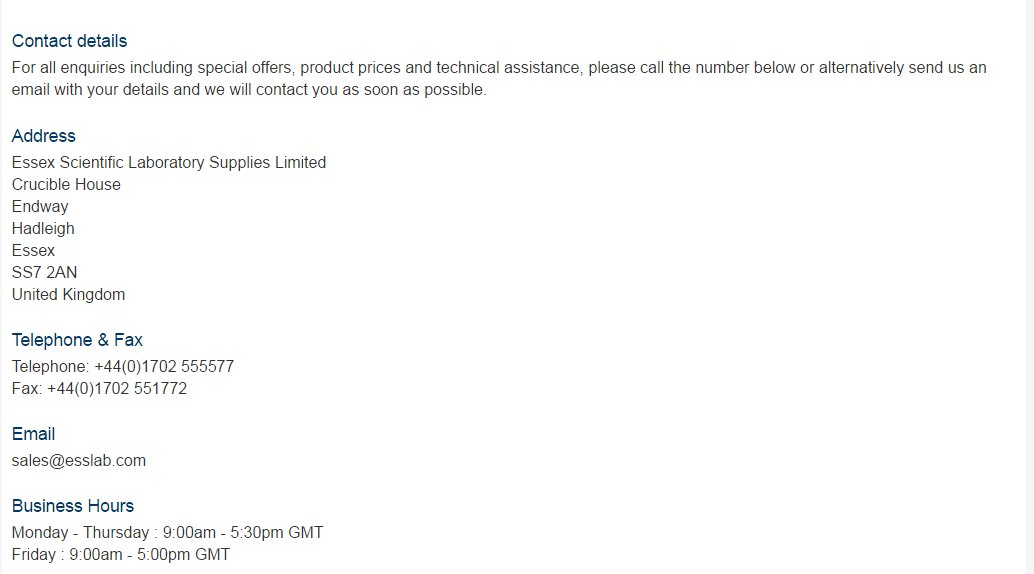The height and width of the screenshot is (574, 1034).
Task: Click the Address section heading
Action: [44, 136]
